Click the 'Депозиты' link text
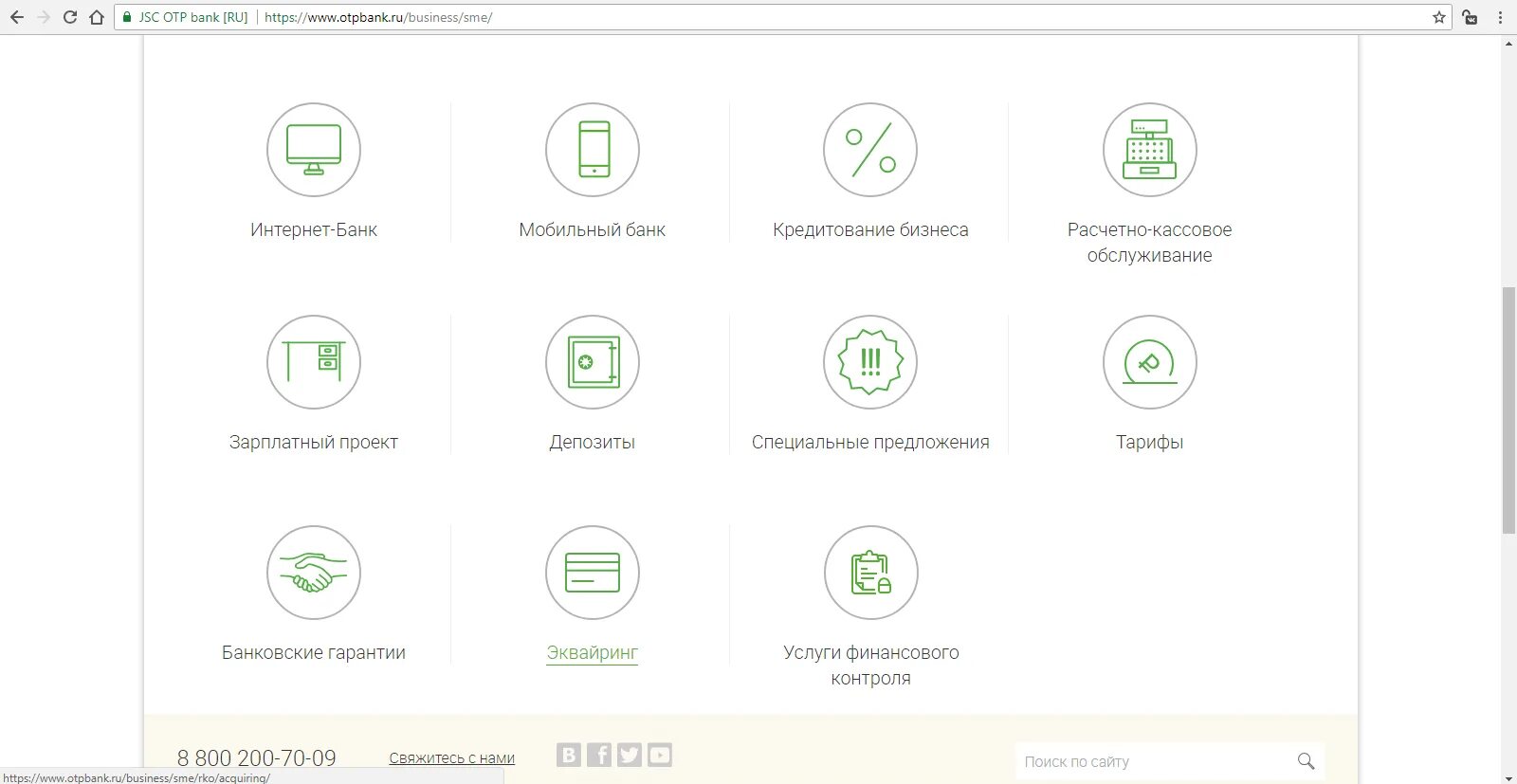This screenshot has height=784, width=1517. [593, 442]
